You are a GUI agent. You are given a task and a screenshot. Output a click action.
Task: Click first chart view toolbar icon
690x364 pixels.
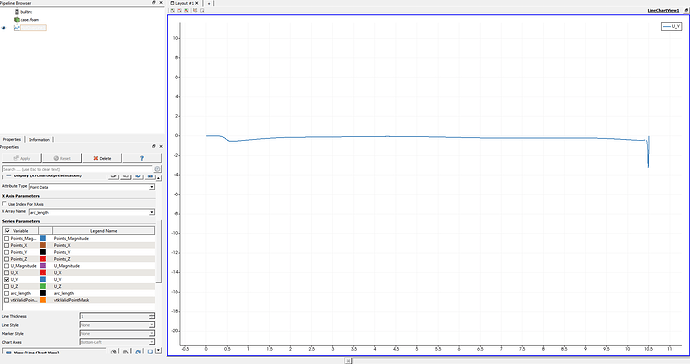172,10
